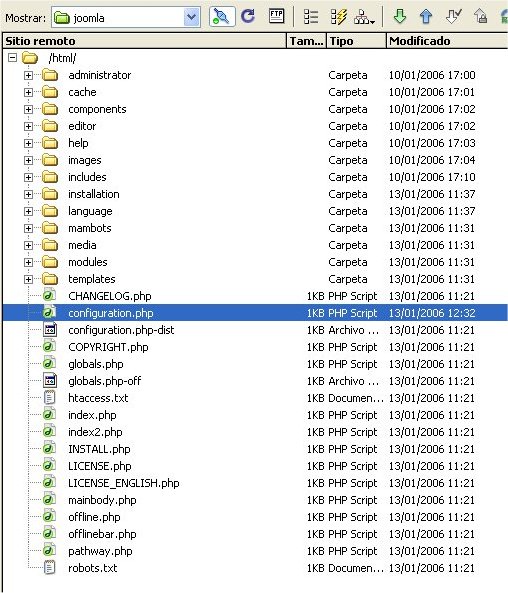Switch to site files view icon

(x=311, y=17)
